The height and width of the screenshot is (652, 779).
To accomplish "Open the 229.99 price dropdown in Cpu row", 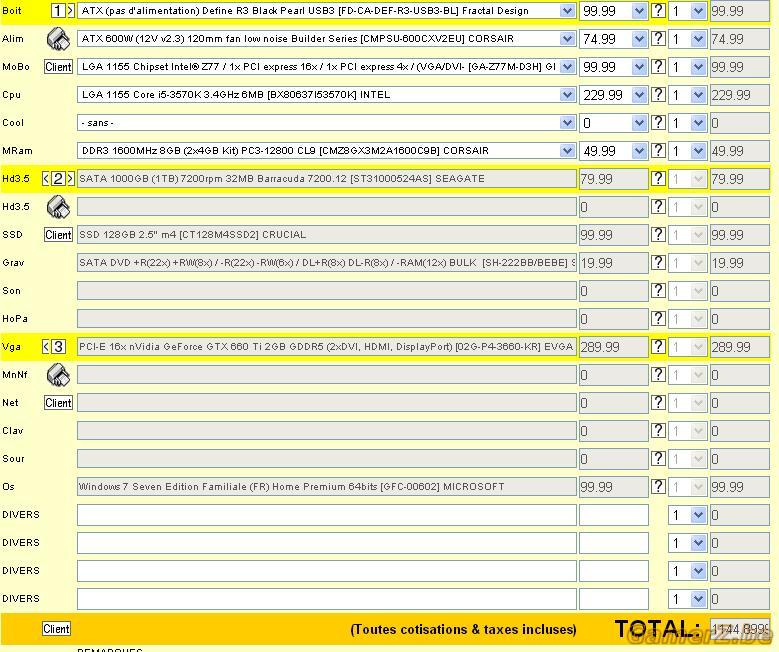I will (x=614, y=94).
